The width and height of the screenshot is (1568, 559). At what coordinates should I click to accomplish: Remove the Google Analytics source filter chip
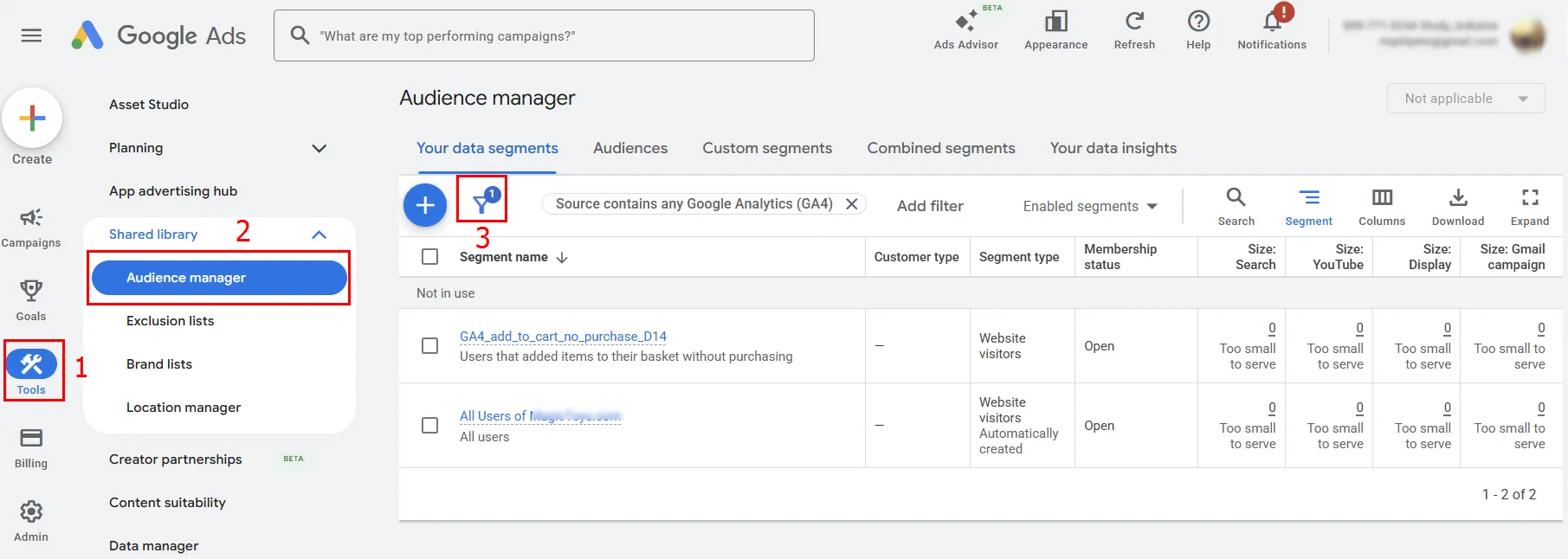pos(852,204)
